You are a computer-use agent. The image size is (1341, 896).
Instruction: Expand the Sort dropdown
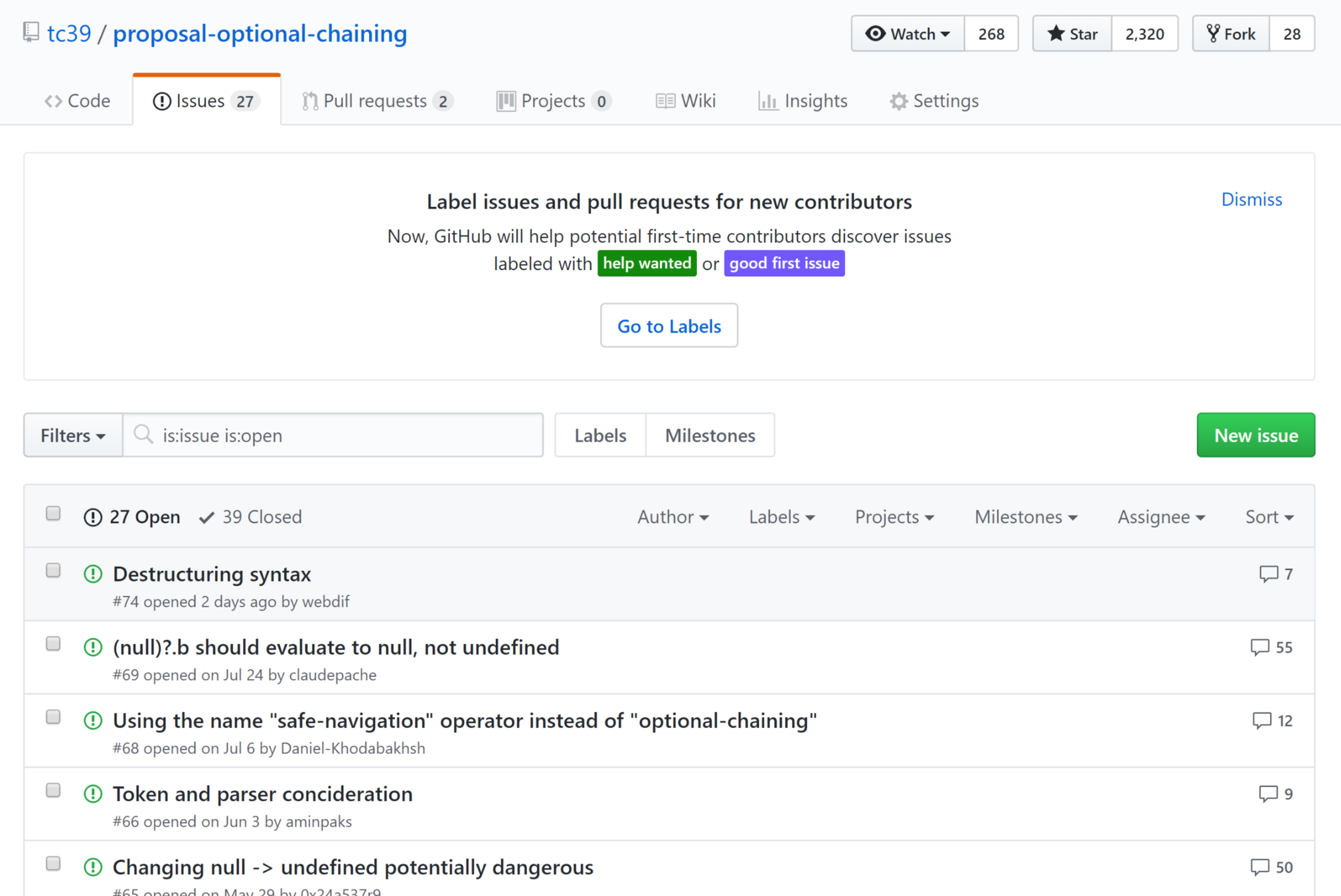1269,517
